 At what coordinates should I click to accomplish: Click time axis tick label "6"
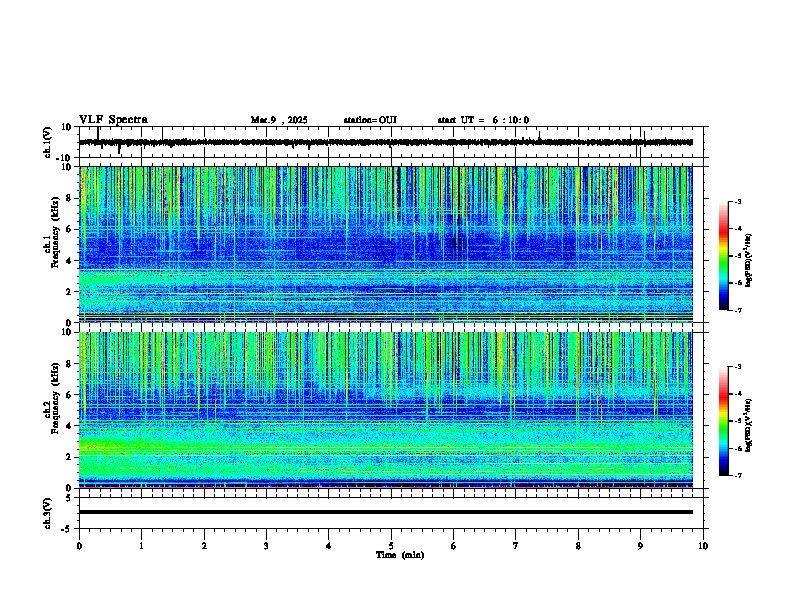[454, 546]
